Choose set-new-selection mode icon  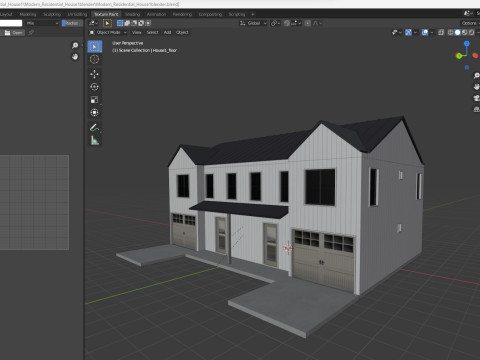(120, 23)
